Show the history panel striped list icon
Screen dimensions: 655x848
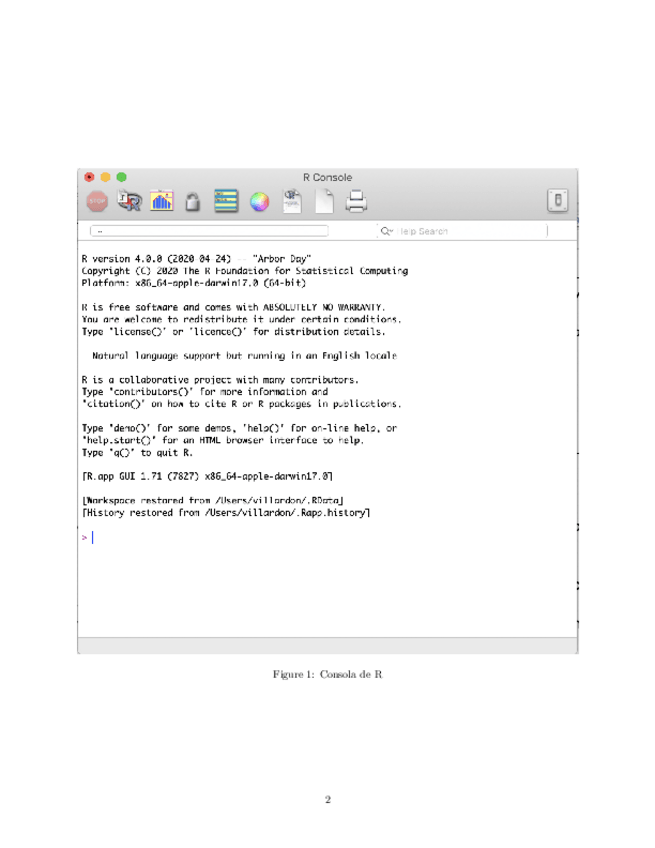coord(226,201)
